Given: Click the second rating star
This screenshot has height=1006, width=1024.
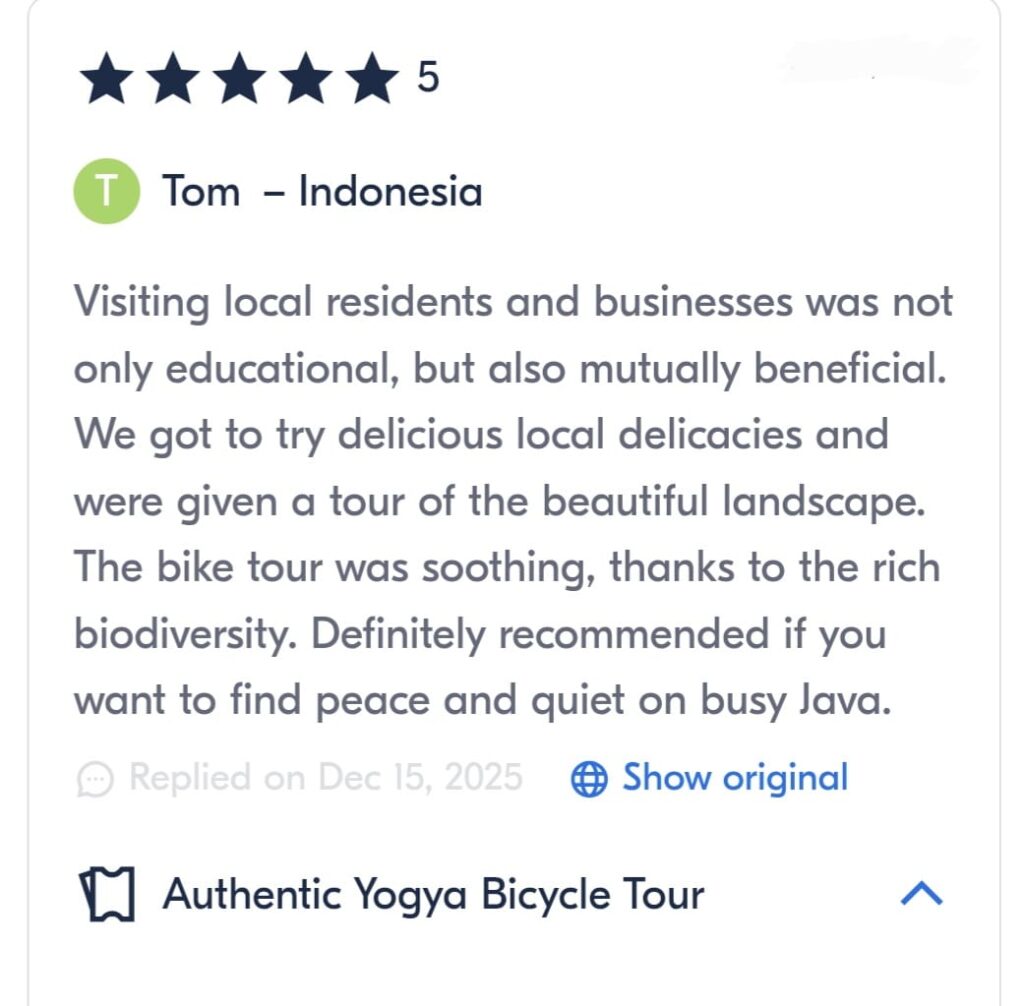Looking at the screenshot, I should pos(175,80).
